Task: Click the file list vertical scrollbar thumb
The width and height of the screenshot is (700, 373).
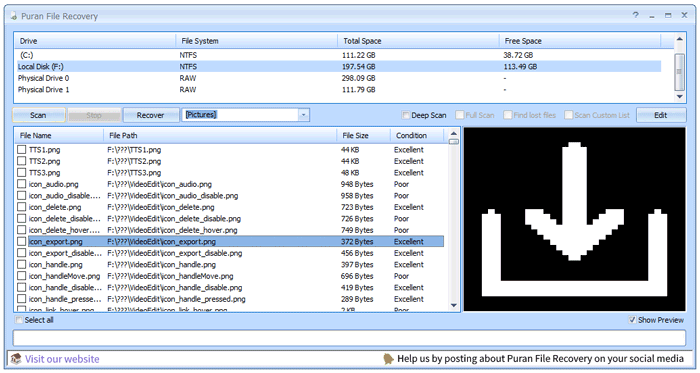Action: 454,142
